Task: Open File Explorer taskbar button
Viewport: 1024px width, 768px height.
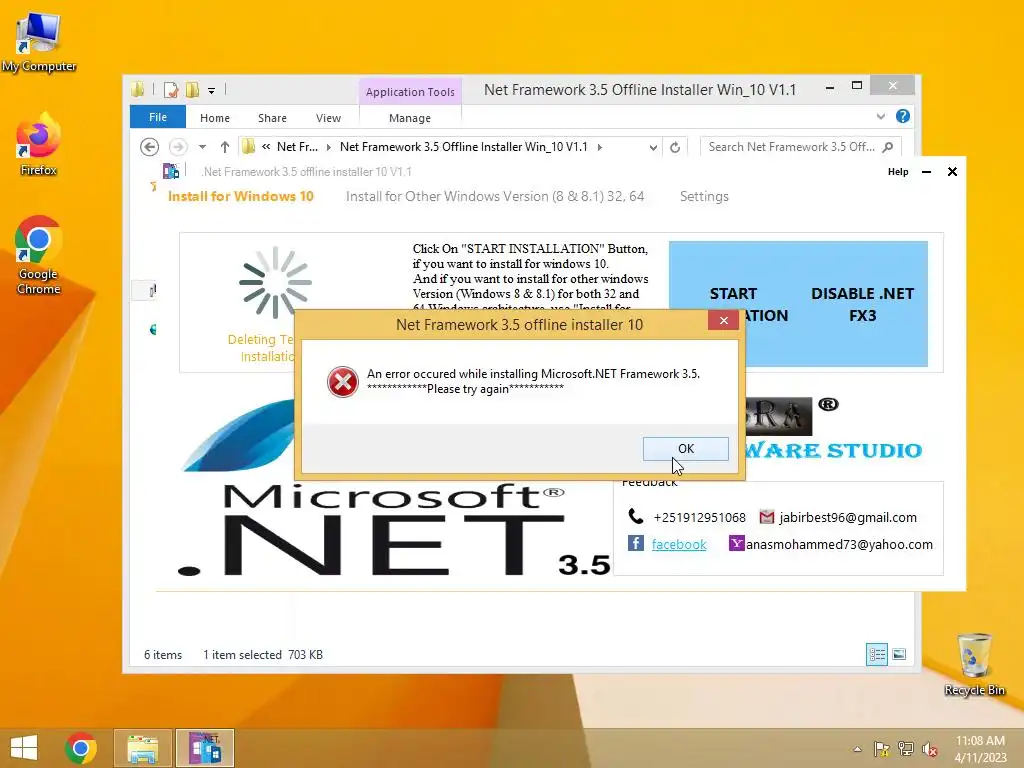Action: pos(142,748)
